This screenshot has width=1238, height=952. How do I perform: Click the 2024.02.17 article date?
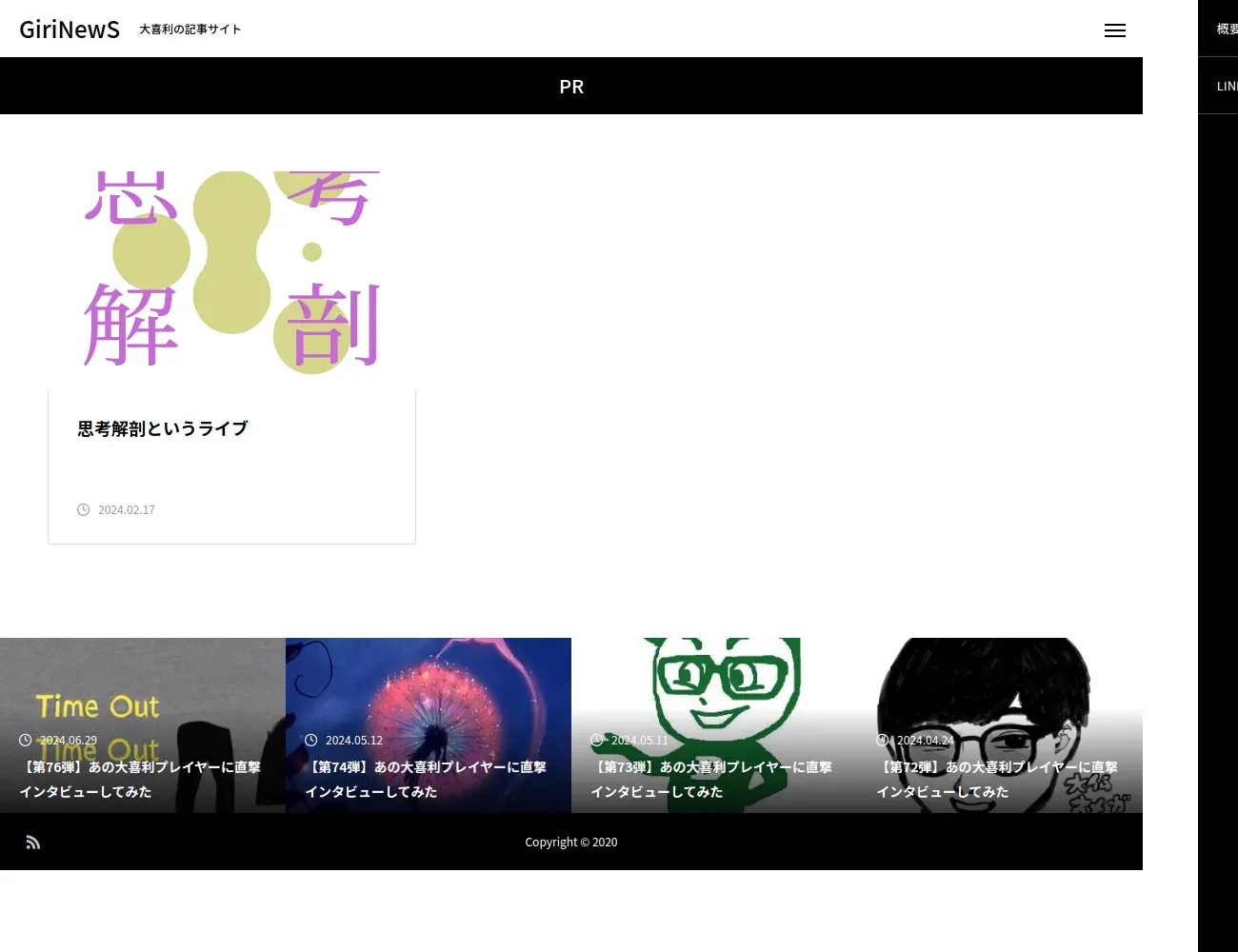tap(127, 510)
